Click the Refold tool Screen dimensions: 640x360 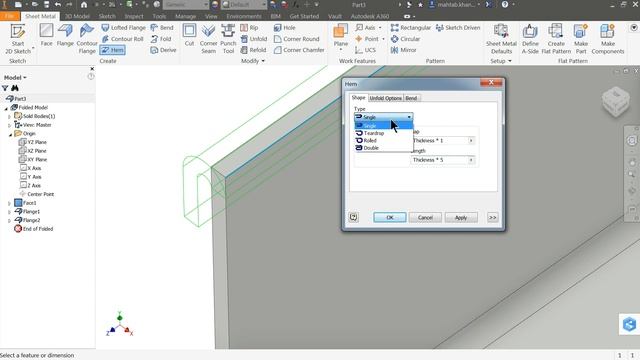pyautogui.click(x=253, y=50)
